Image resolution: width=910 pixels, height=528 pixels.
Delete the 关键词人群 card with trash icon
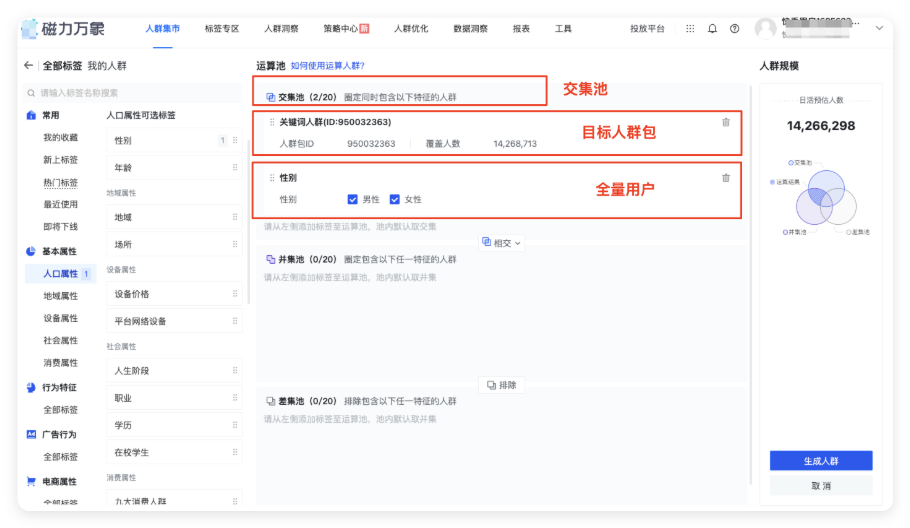tap(726, 122)
